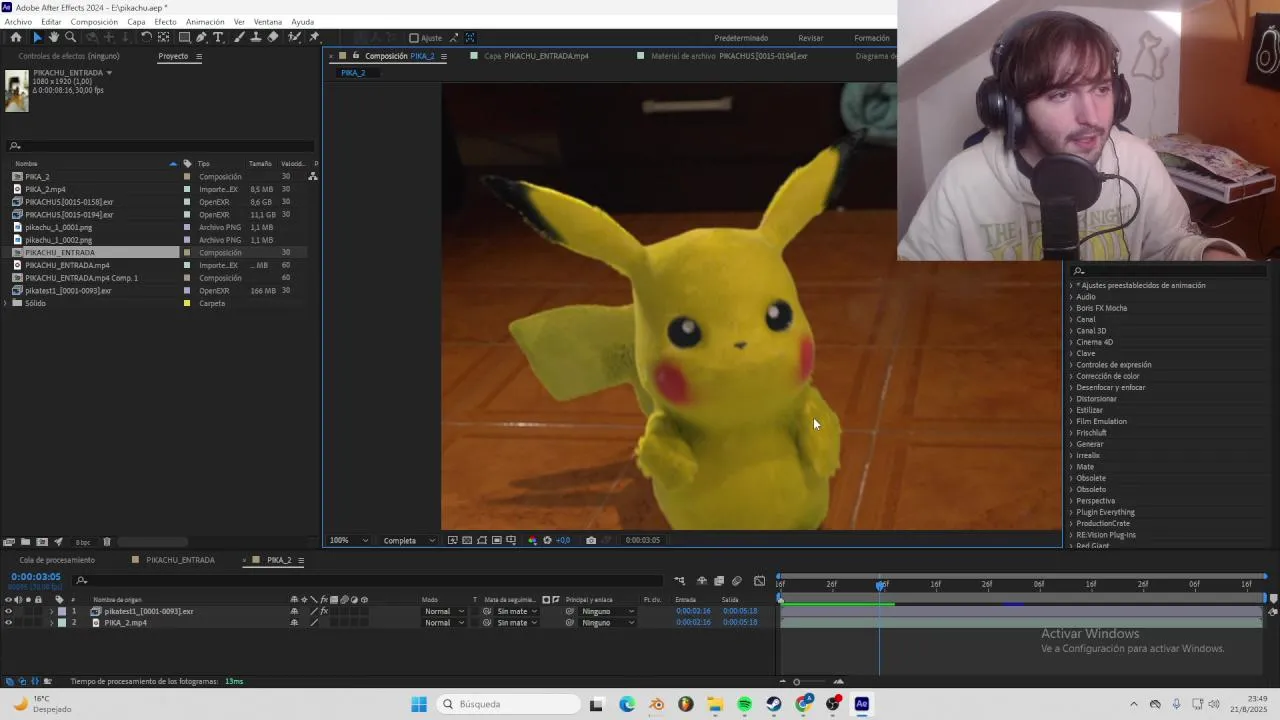
Task: Toggle frame blending for the timeline
Action: (719, 581)
